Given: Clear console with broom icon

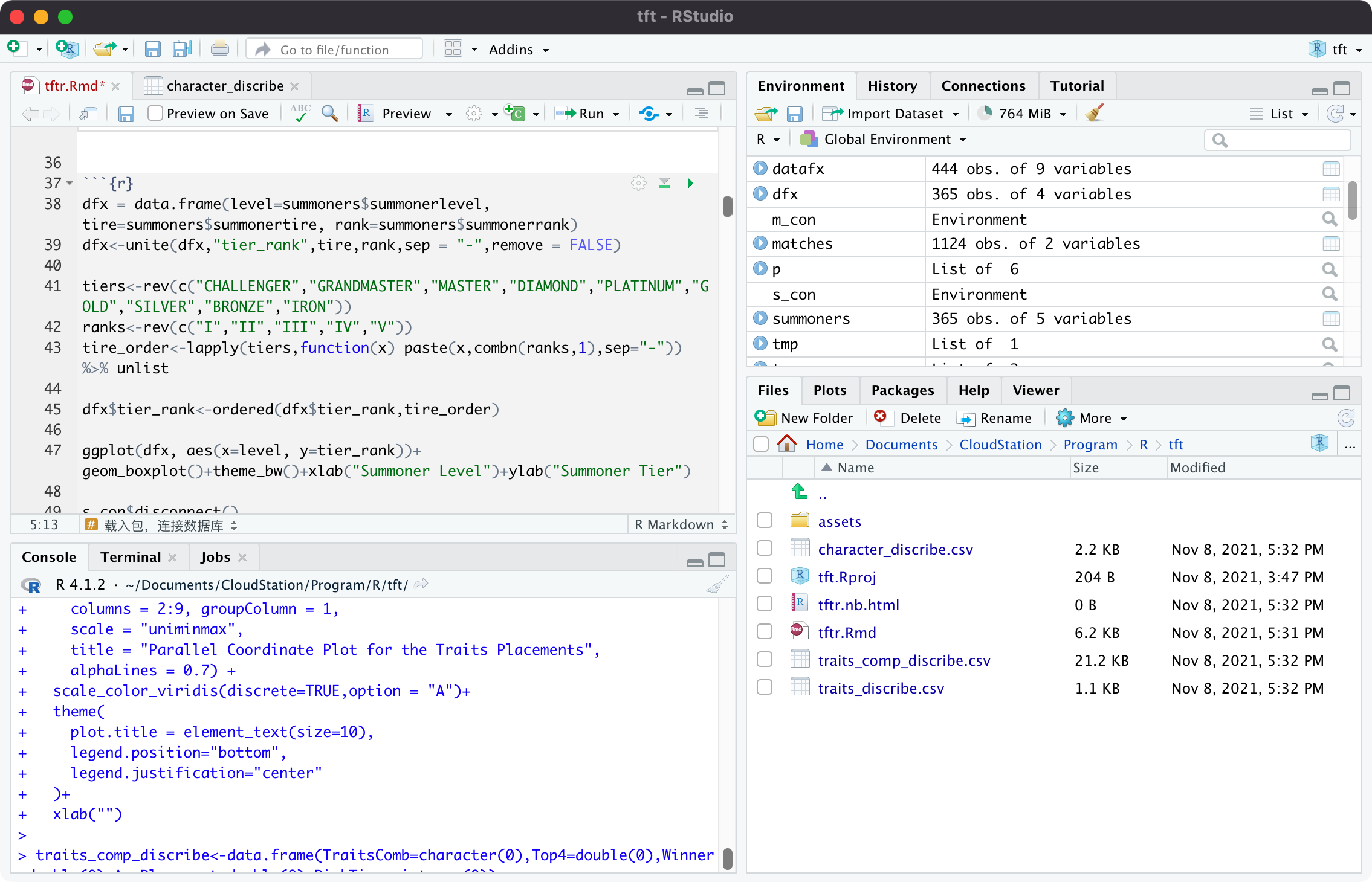Looking at the screenshot, I should [717, 584].
